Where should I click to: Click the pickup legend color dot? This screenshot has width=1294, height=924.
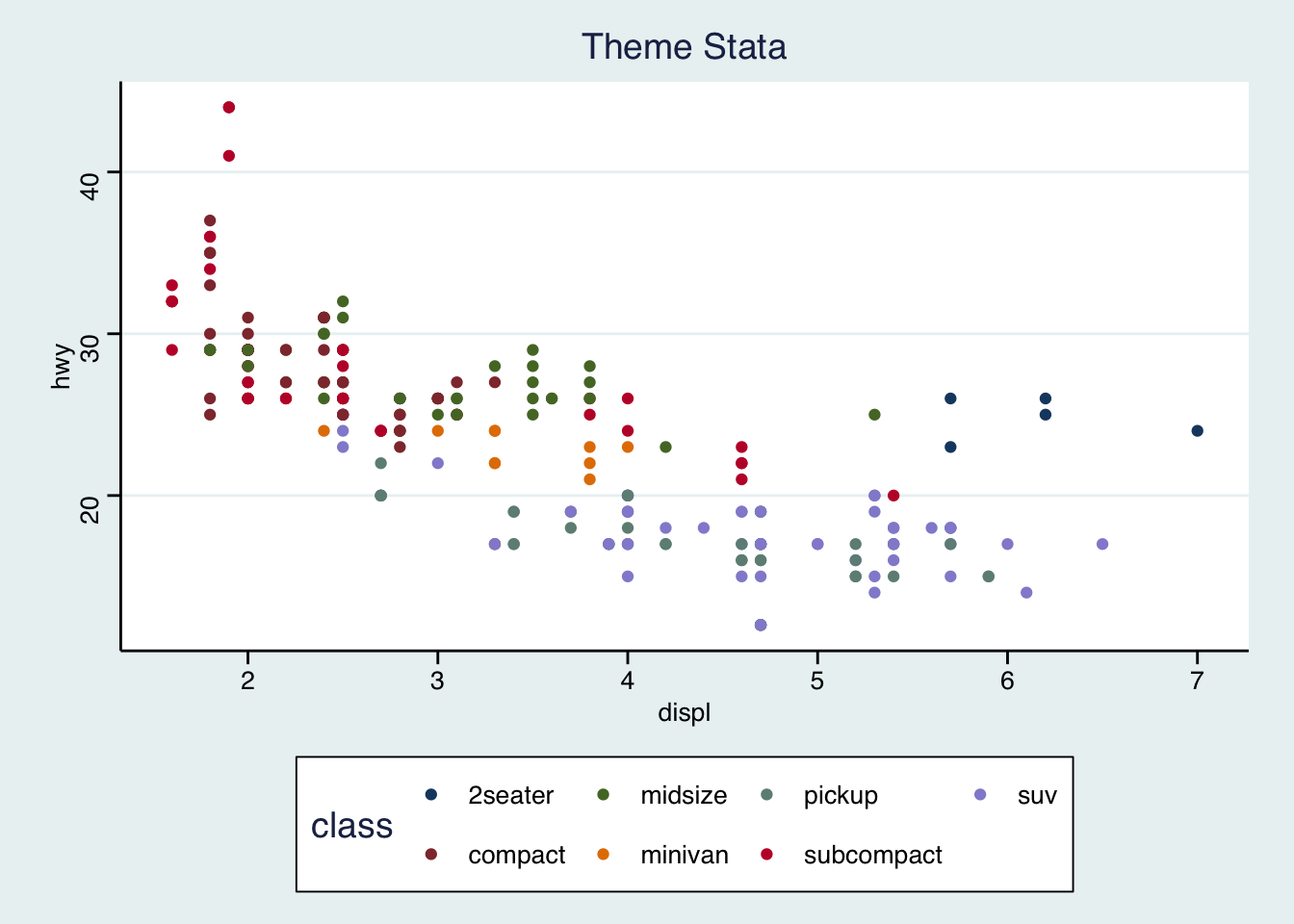[767, 795]
